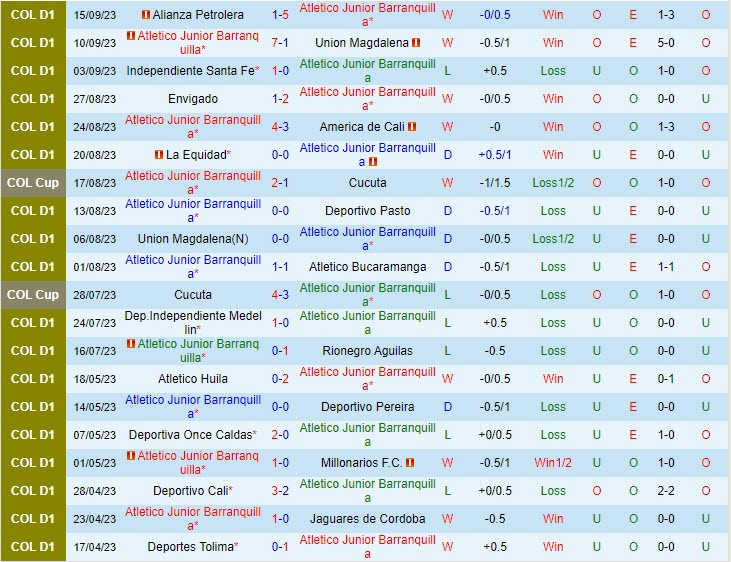The height and width of the screenshot is (562, 731).
Task: Click the date 18/05/23
Action: [95, 379]
